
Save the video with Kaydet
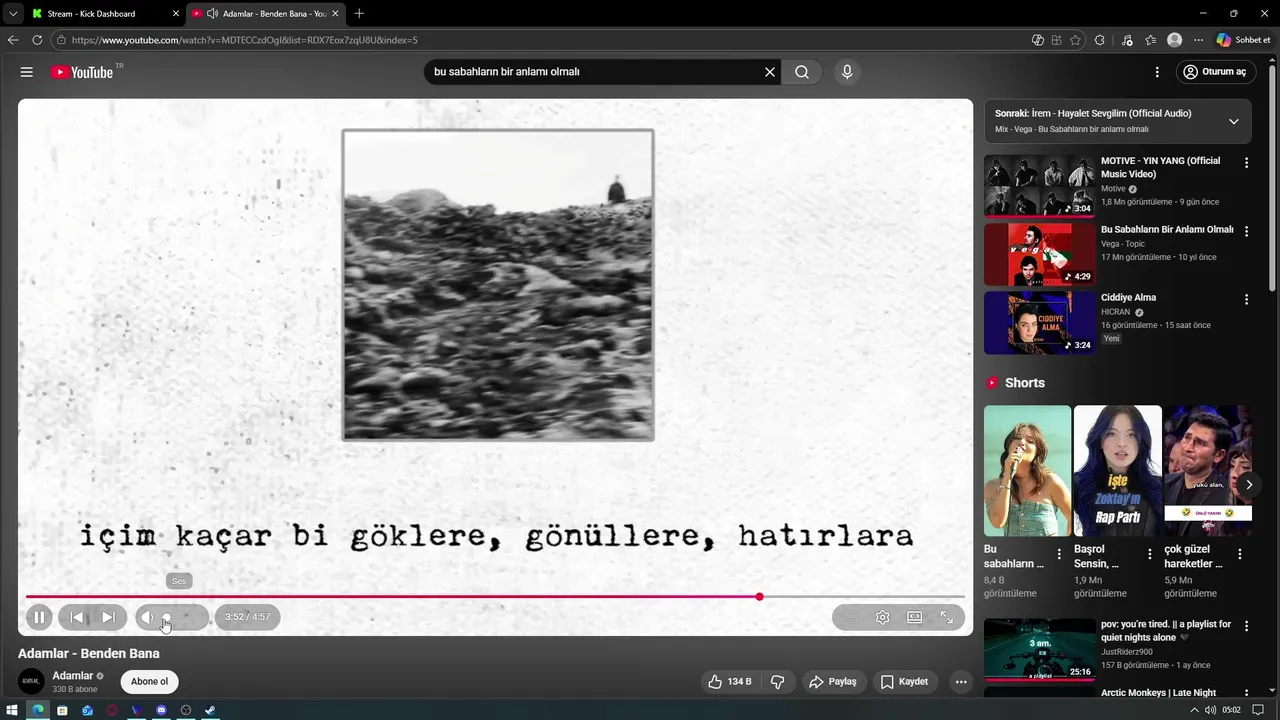pos(904,682)
